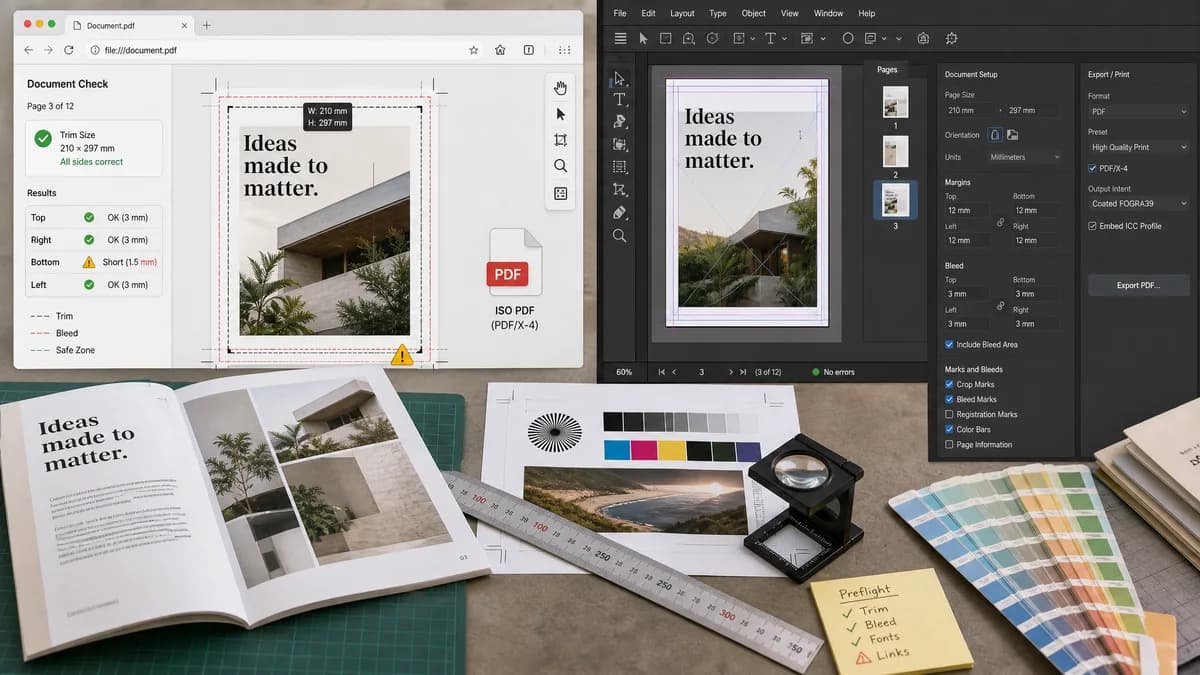Select the crop tool in PDF viewer toolbar
The width and height of the screenshot is (1200, 675).
tap(560, 140)
